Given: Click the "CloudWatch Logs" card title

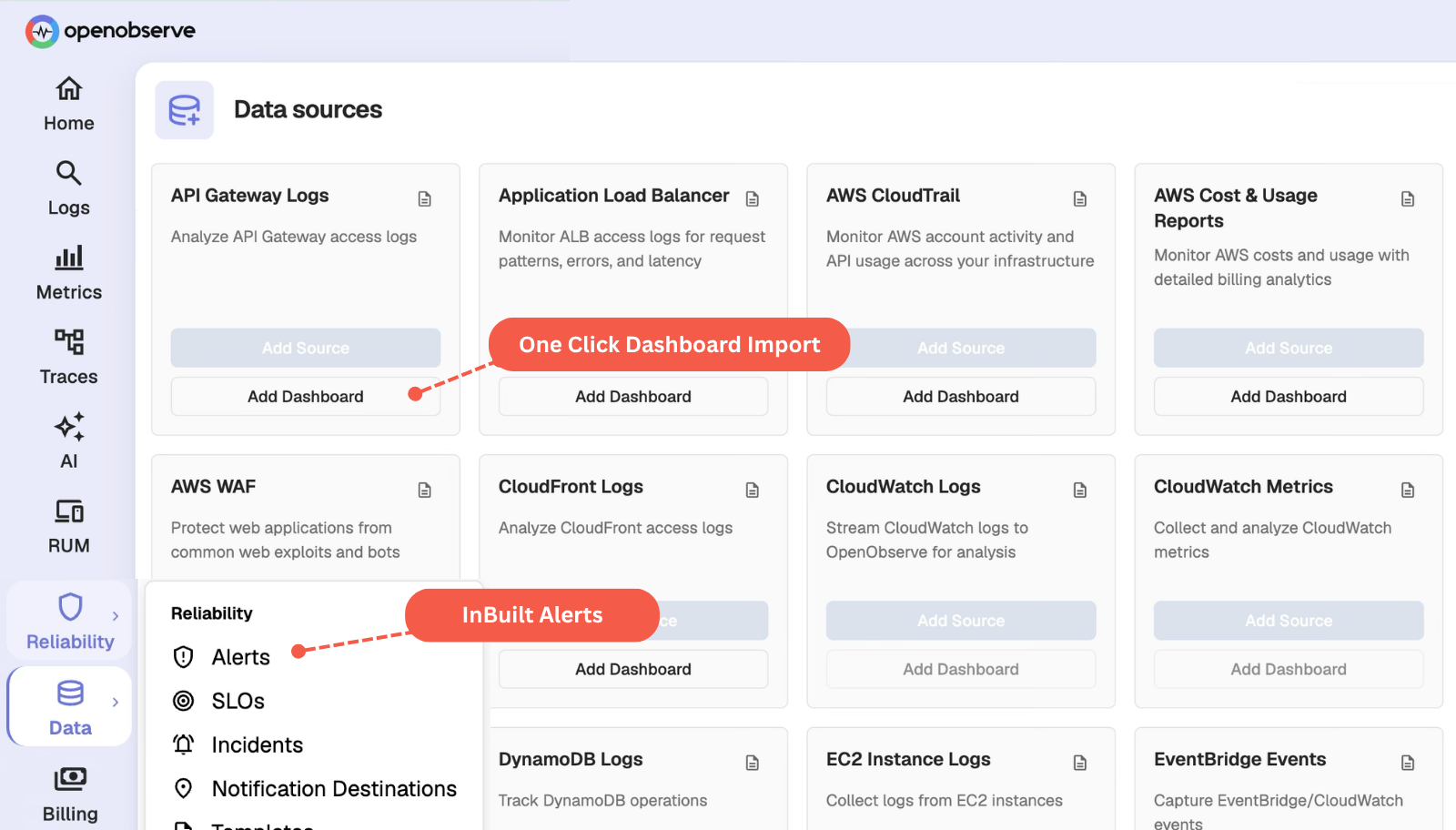Looking at the screenshot, I should pos(904,487).
